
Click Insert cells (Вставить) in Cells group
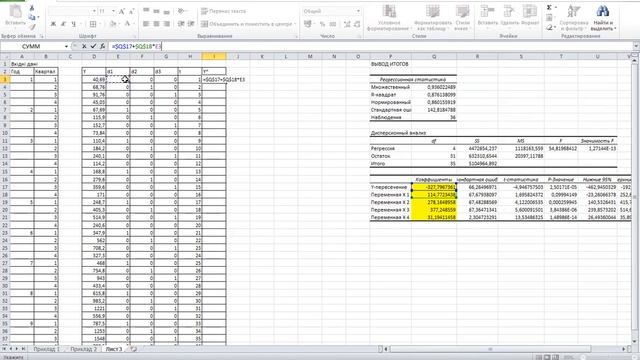click(487, 16)
